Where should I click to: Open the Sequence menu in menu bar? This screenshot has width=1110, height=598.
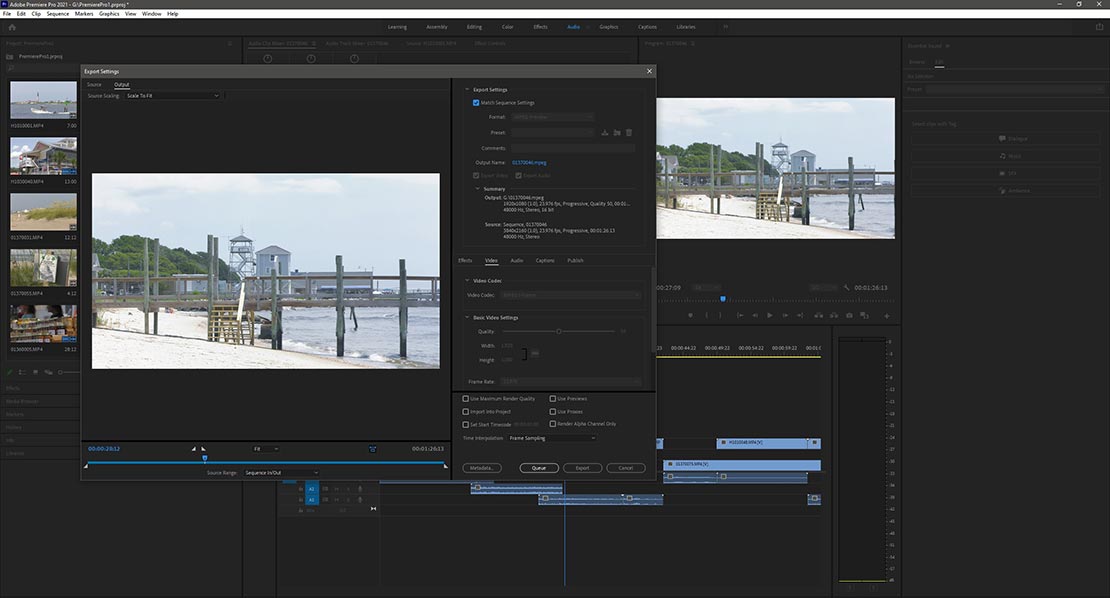pos(58,13)
